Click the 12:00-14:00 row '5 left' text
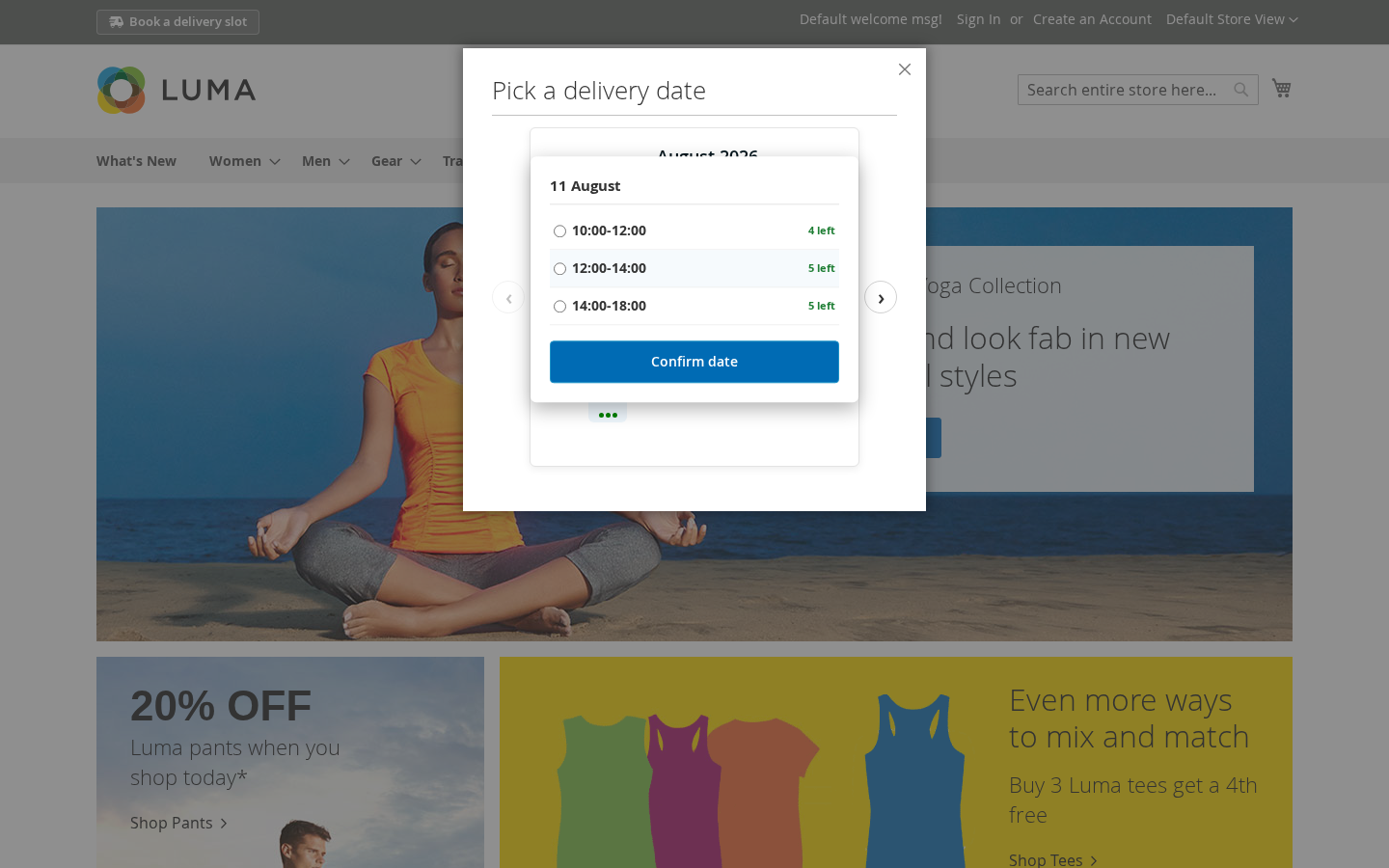This screenshot has height=868, width=1389. pyautogui.click(x=822, y=268)
